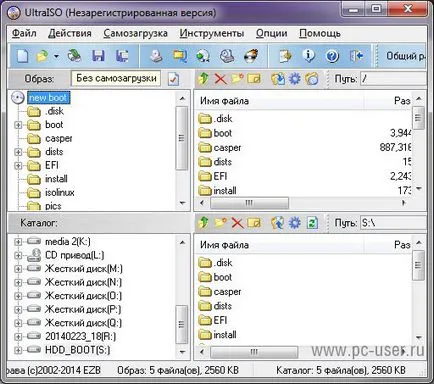Select casper folder in upper file list
Screen dimensions: 434x384
tap(227, 148)
